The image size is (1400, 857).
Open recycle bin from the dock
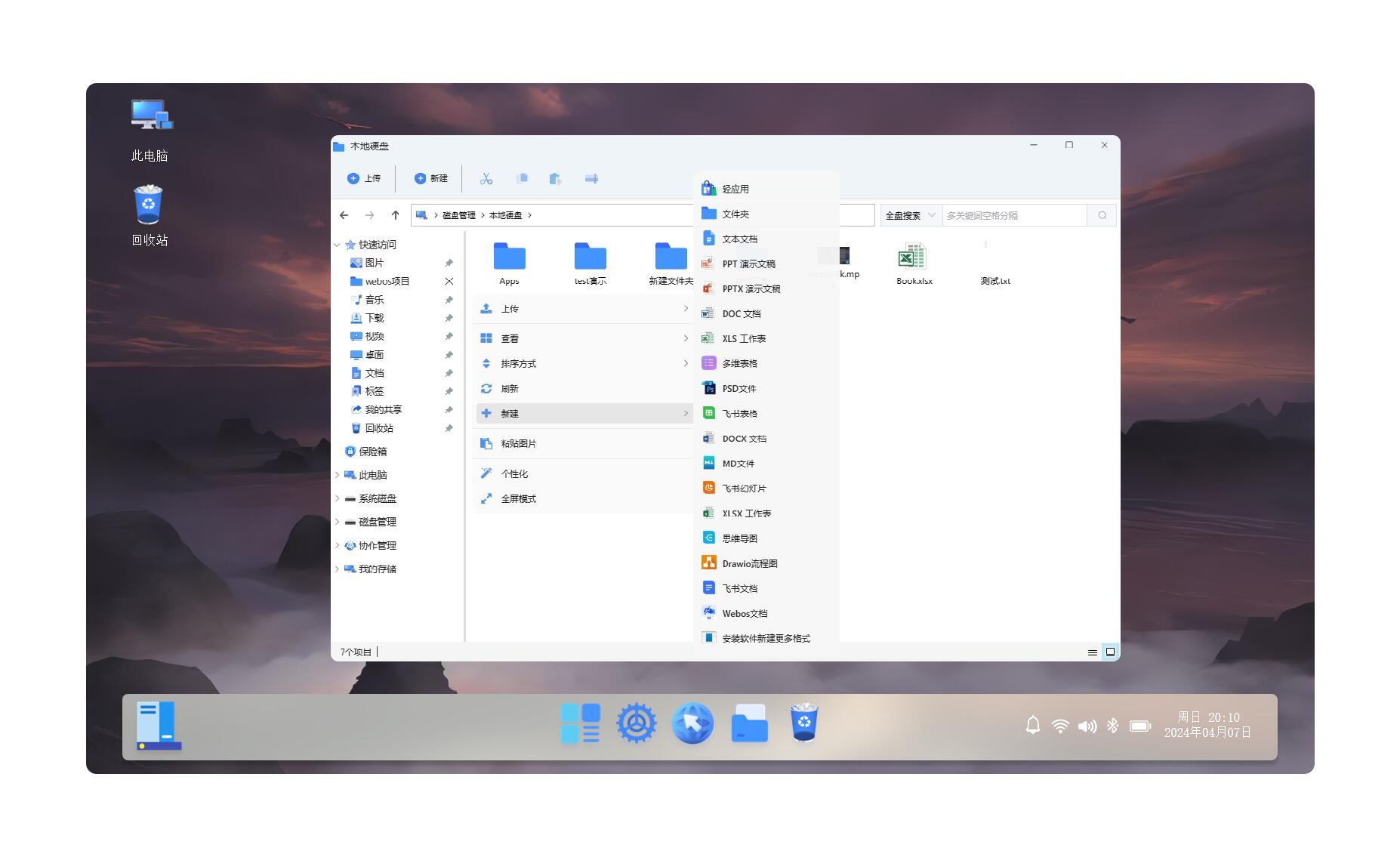click(804, 723)
